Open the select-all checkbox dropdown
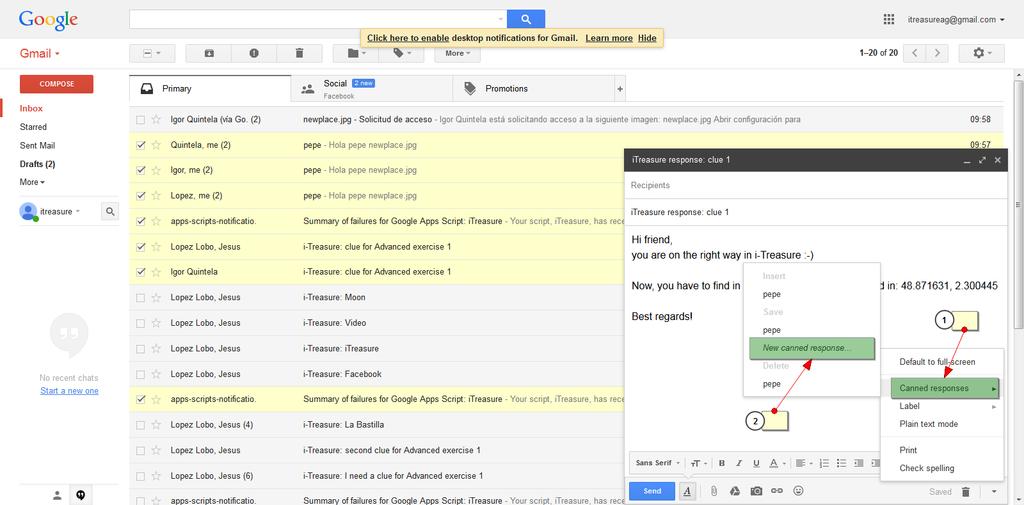The height and width of the screenshot is (505, 1024). point(152,54)
